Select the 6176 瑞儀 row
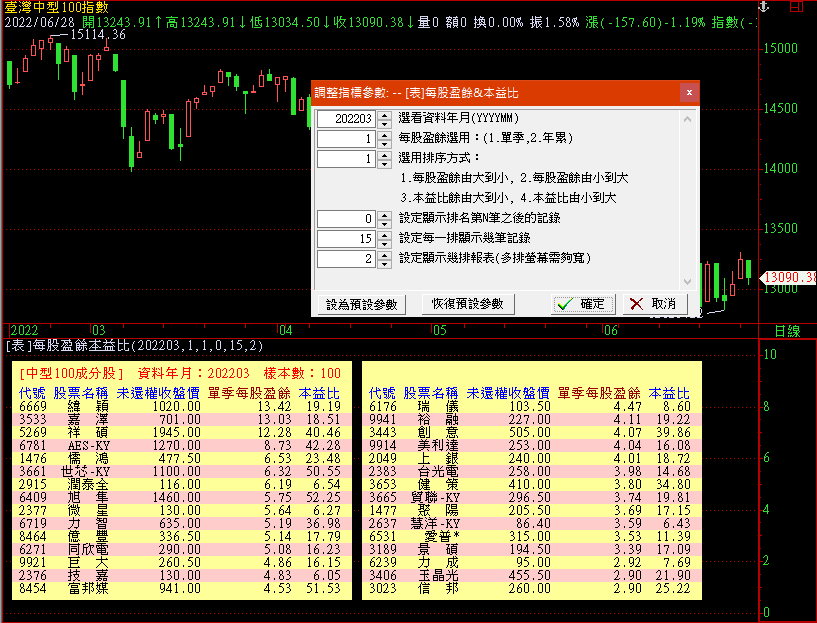 (531, 406)
